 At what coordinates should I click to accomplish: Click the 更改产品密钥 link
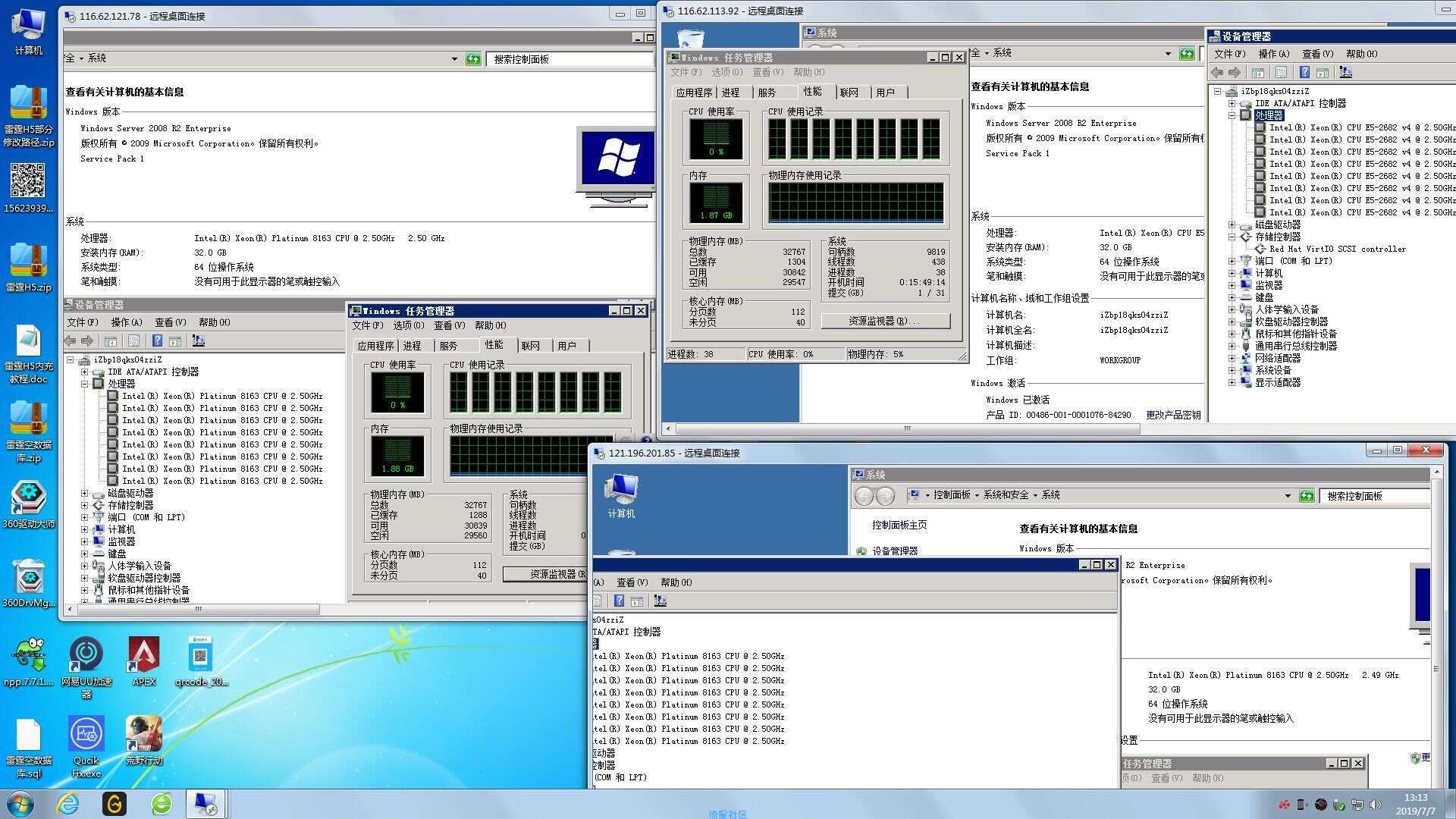(1172, 415)
